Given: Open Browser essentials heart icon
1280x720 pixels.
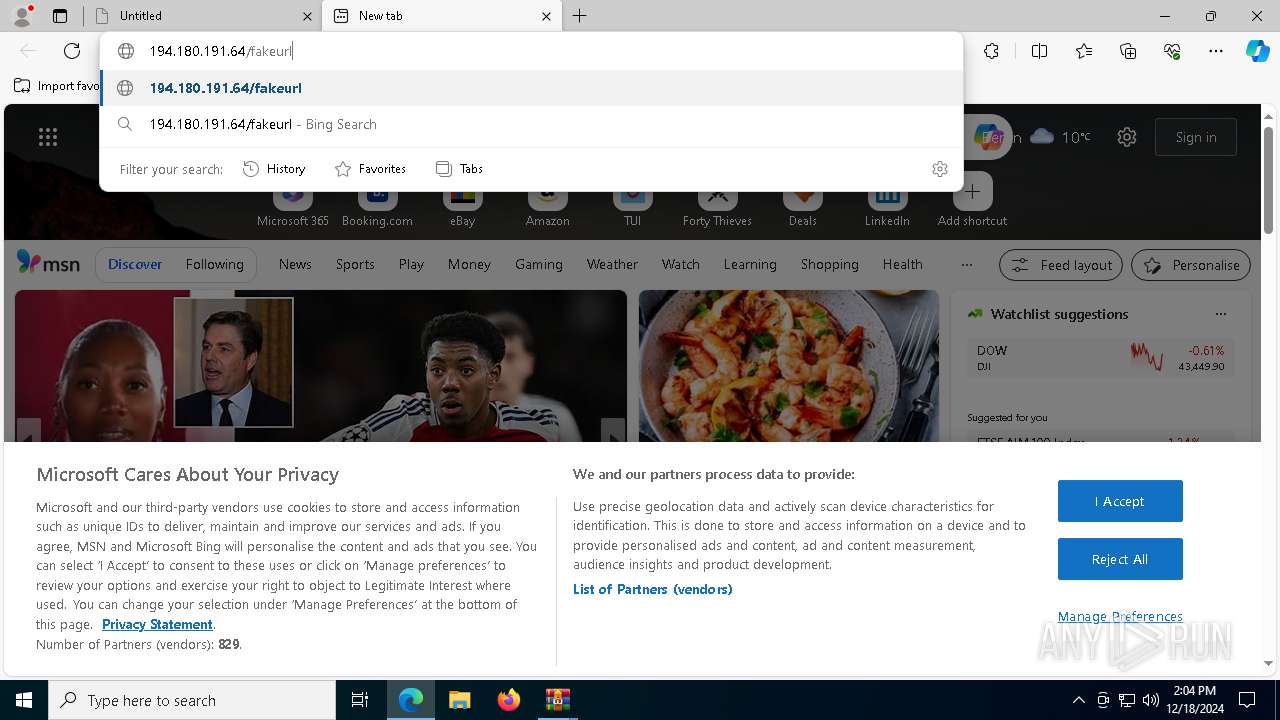Looking at the screenshot, I should pyautogui.click(x=1172, y=51).
